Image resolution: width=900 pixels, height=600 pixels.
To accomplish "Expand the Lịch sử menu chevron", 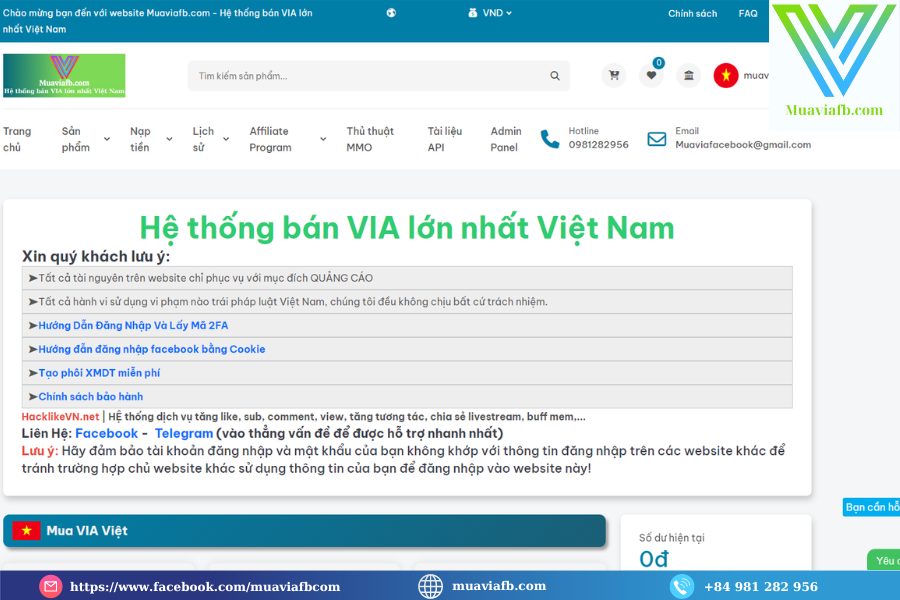I will [226, 139].
